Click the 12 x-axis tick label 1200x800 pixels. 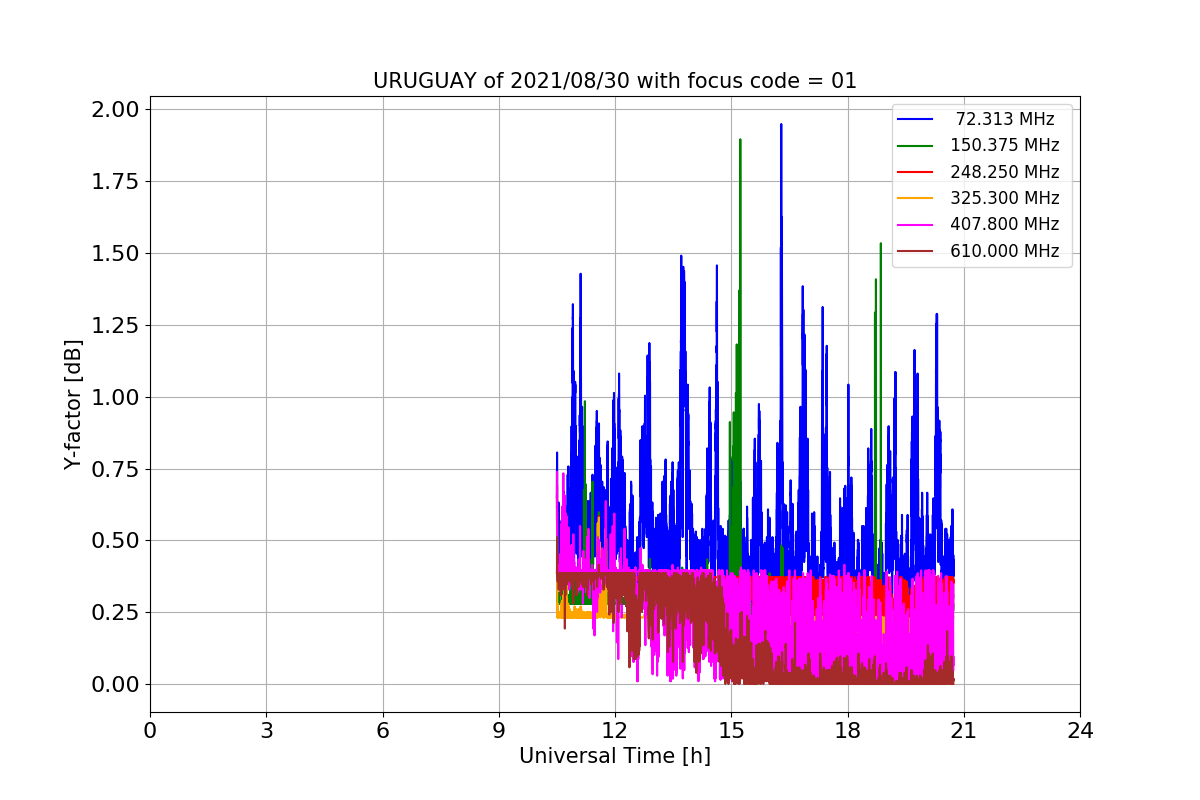pos(615,731)
